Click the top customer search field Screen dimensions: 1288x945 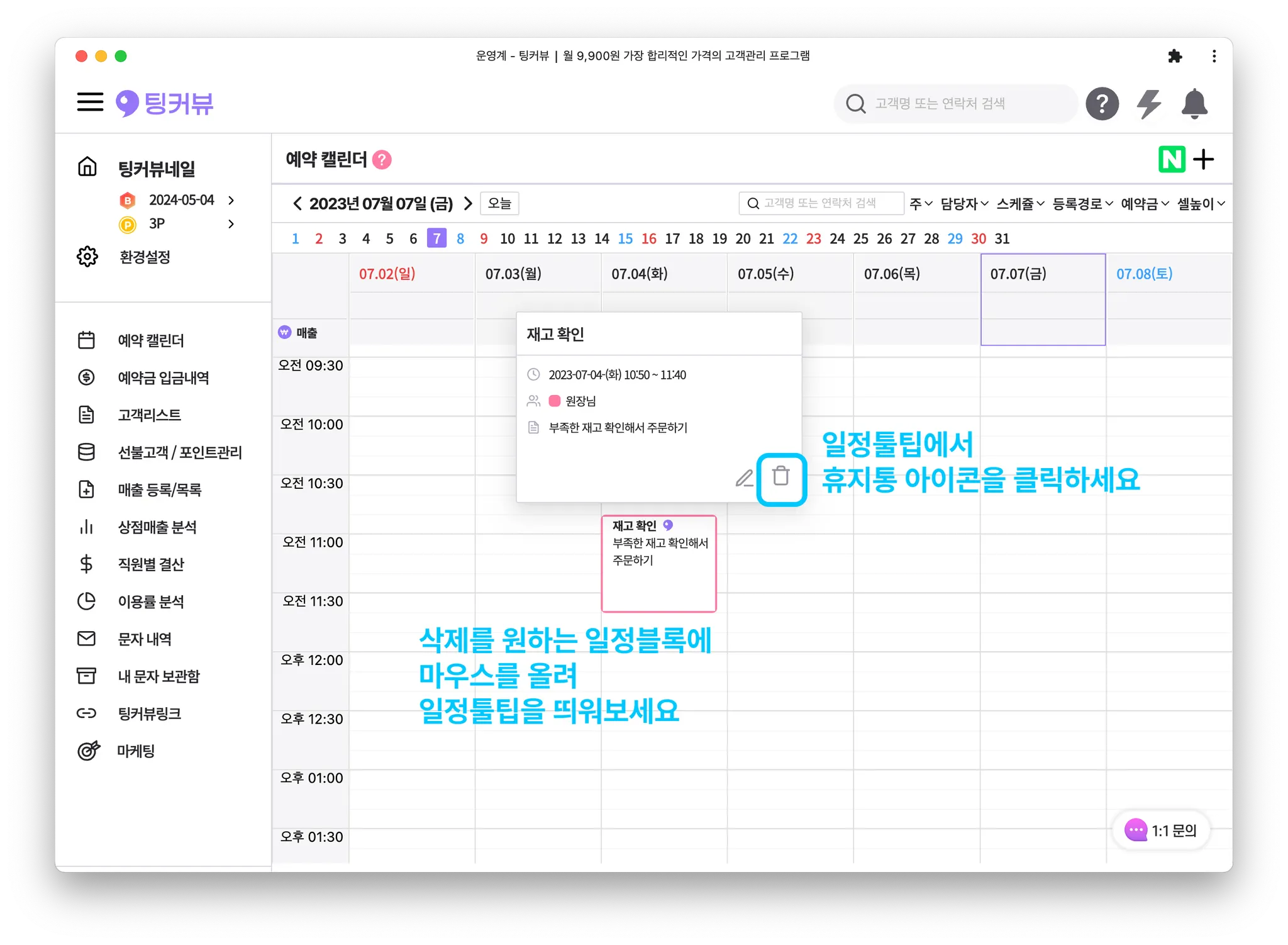click(955, 104)
